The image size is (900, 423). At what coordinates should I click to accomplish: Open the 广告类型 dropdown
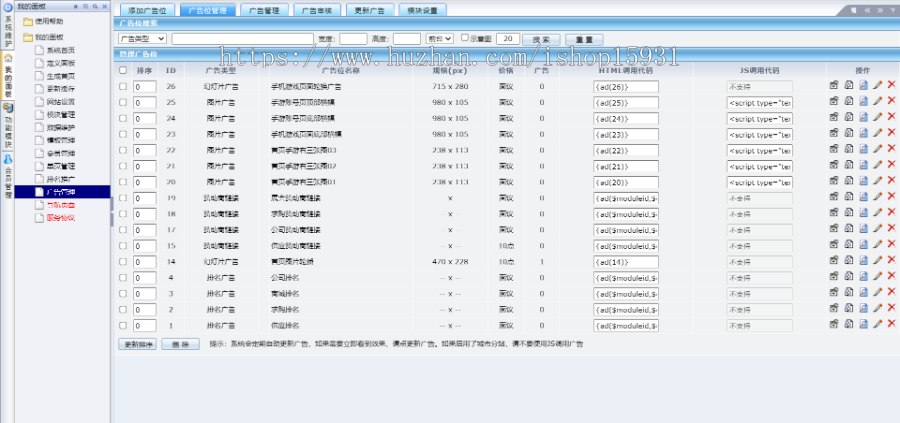tap(142, 39)
